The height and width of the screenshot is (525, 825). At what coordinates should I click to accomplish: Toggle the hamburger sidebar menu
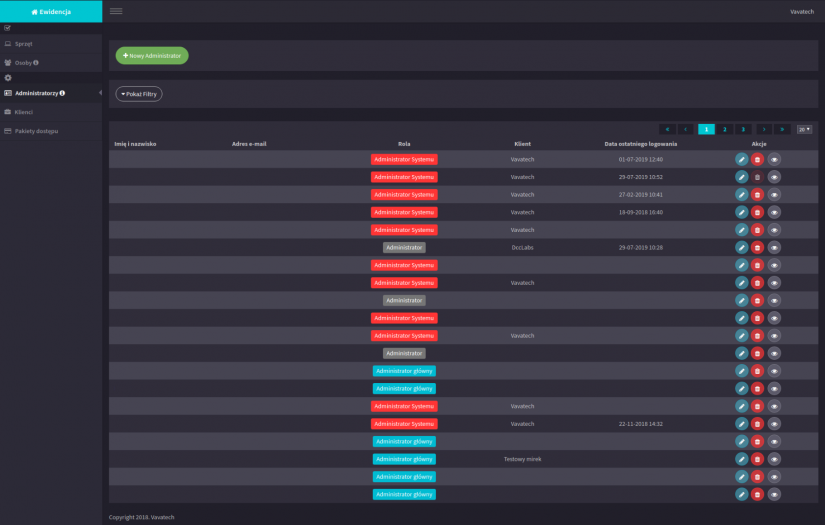coord(116,11)
